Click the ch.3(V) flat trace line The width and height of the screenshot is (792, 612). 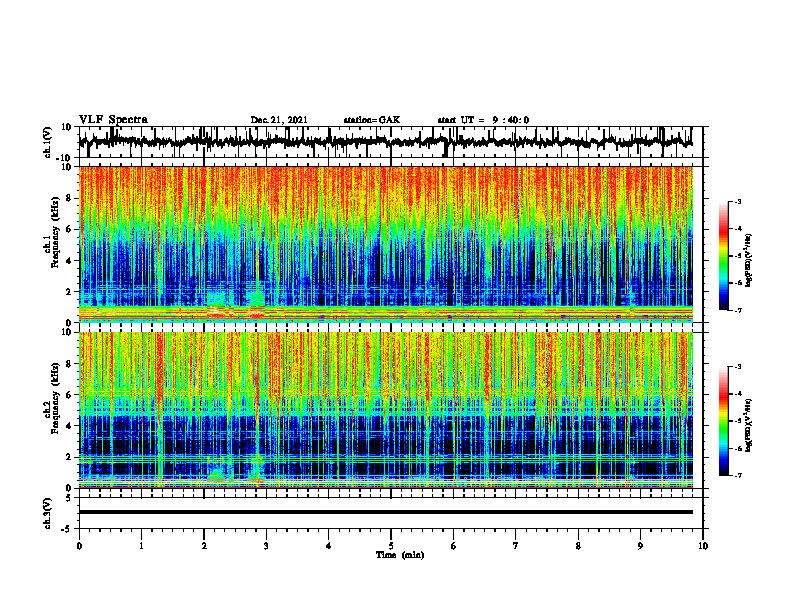386,512
